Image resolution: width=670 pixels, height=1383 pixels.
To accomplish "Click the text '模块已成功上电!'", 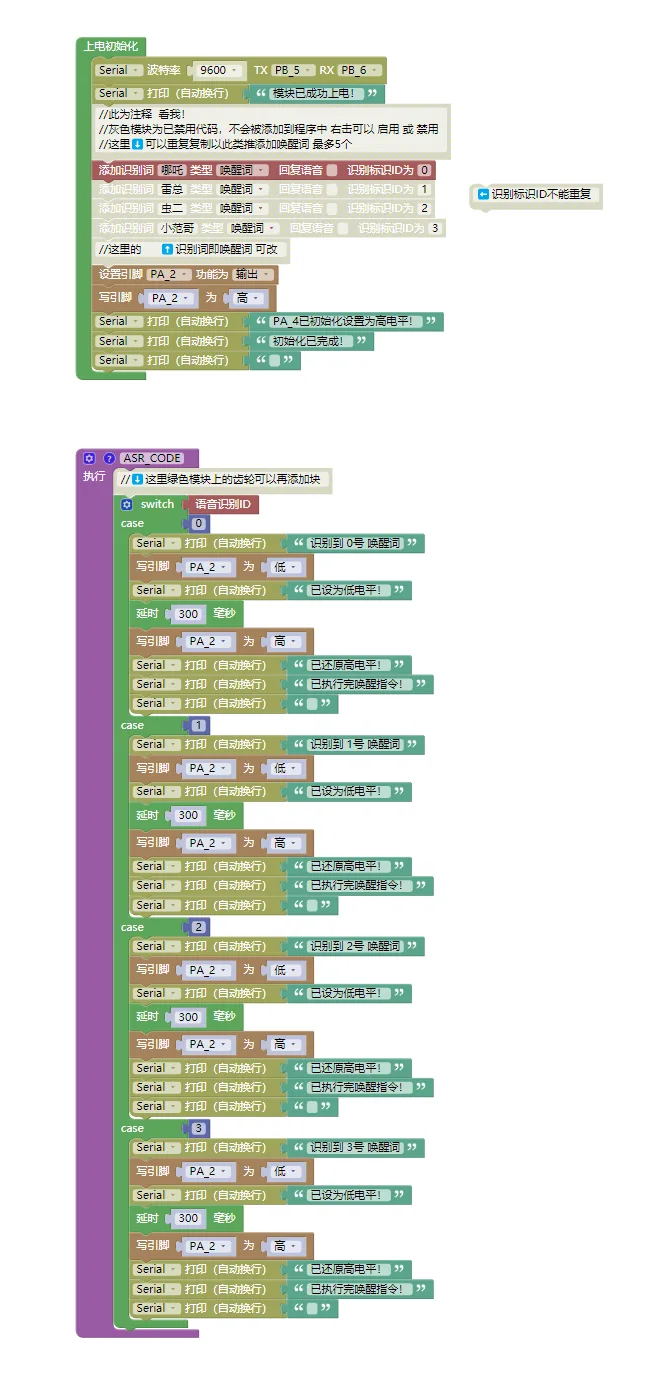I will pos(318,93).
